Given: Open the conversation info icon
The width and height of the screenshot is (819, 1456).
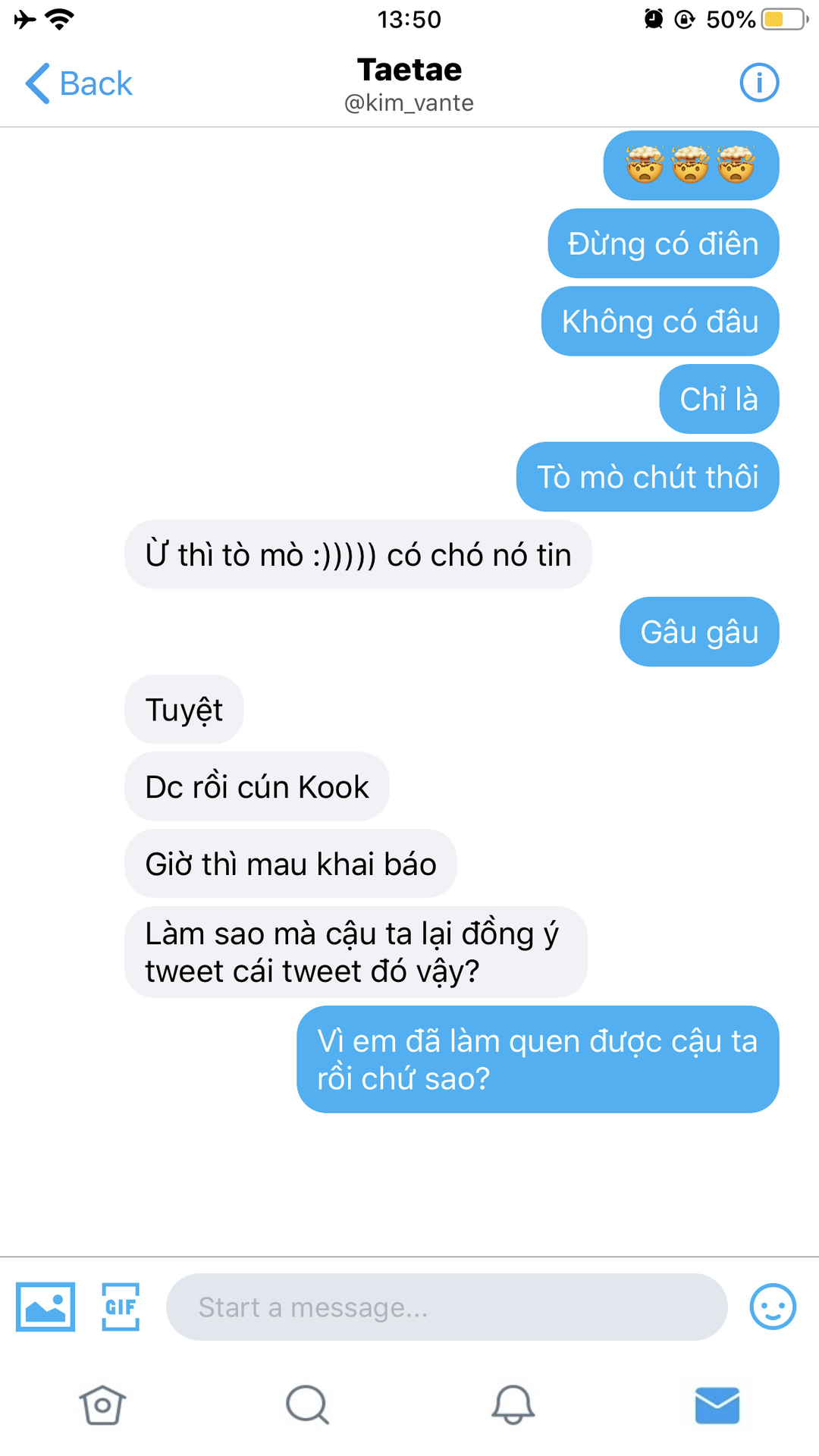Looking at the screenshot, I should (x=759, y=82).
